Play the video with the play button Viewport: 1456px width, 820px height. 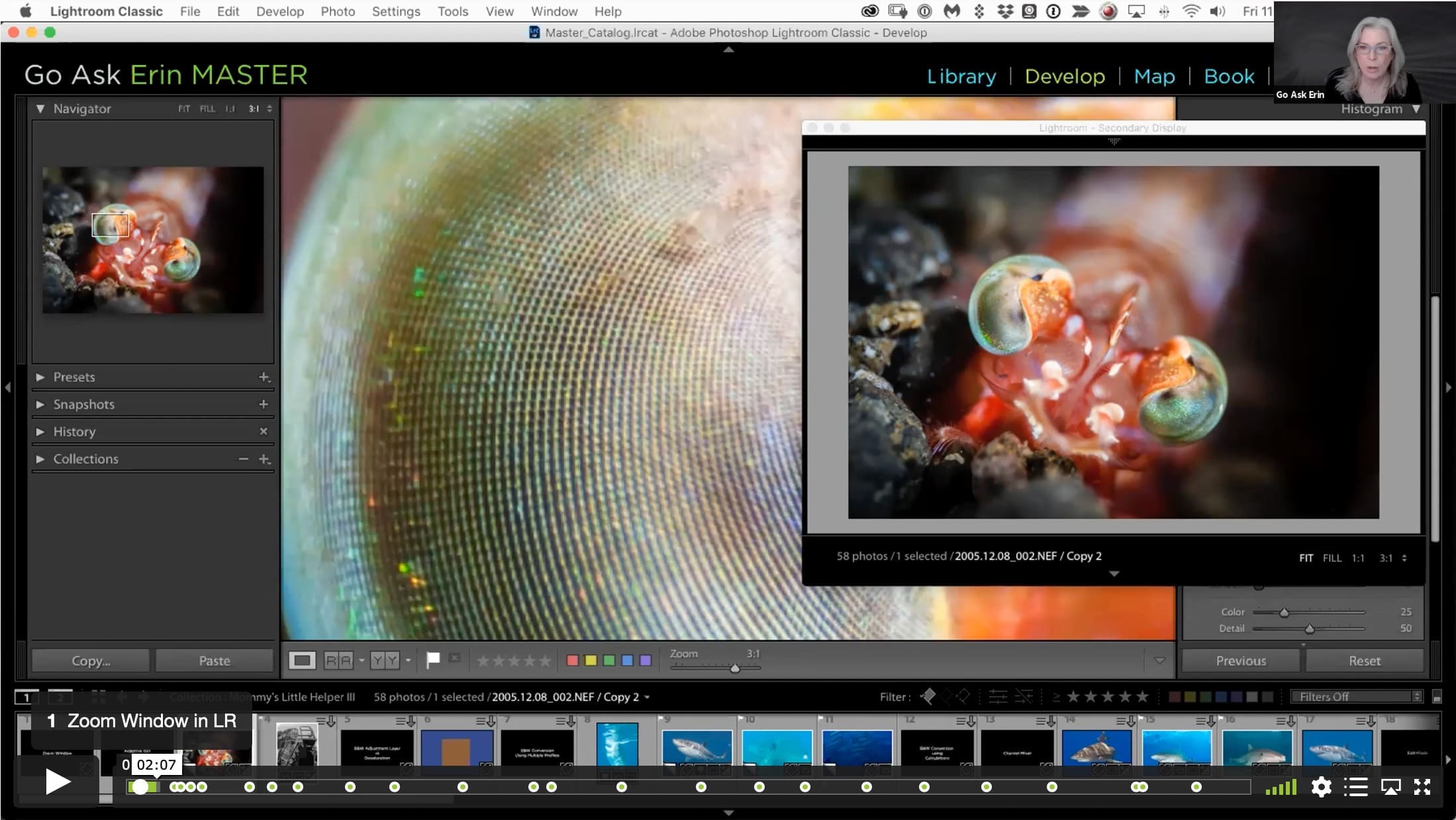pos(58,782)
